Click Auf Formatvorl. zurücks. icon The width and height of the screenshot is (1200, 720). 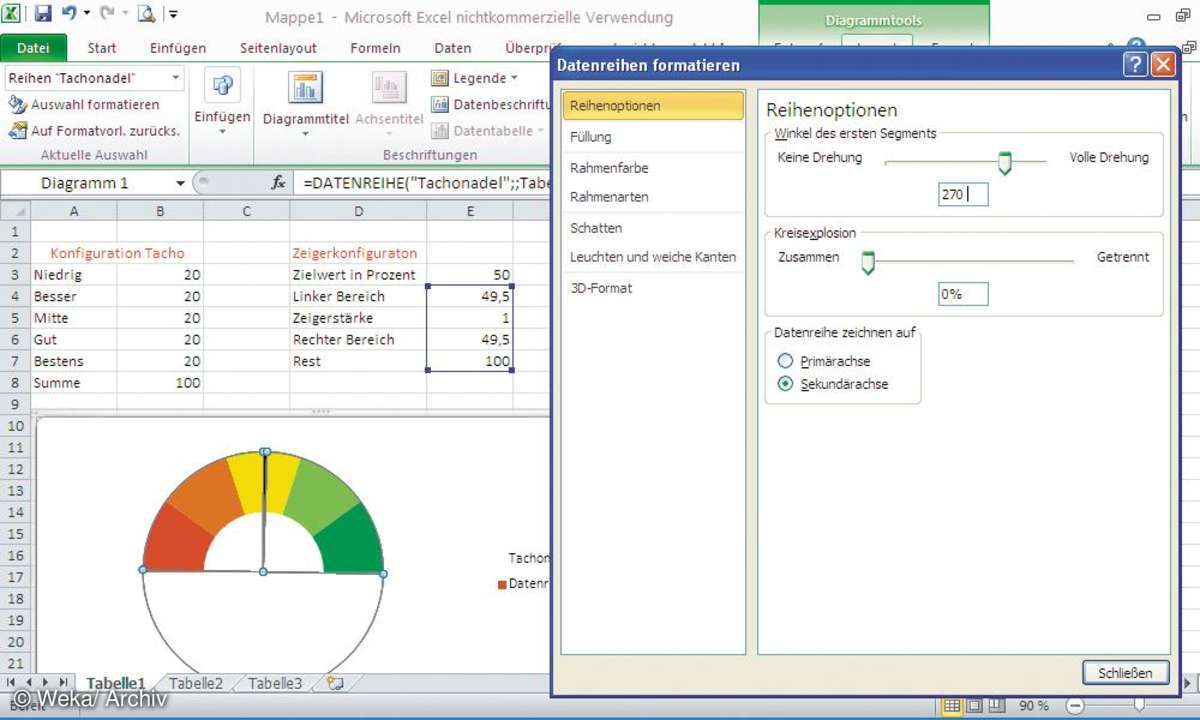point(17,131)
